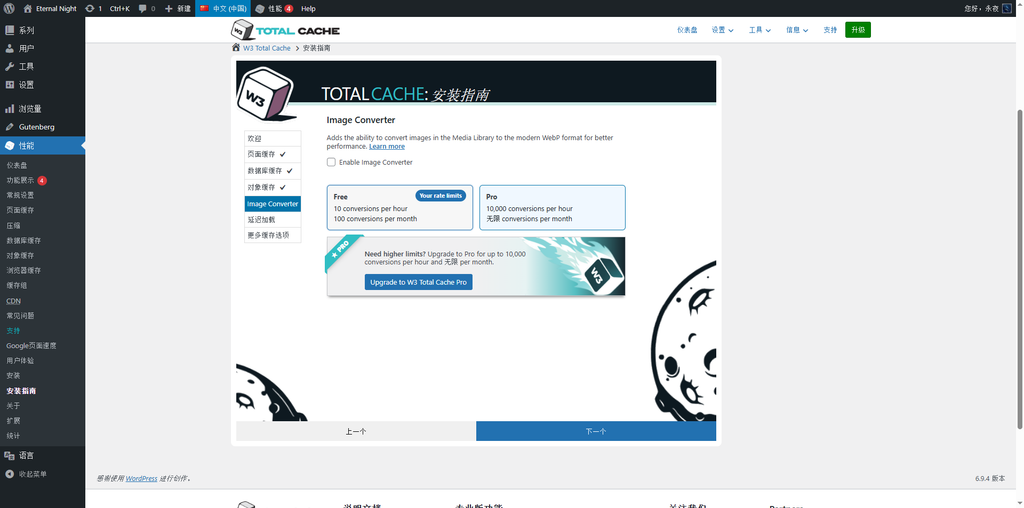Select the 数据库缓存 step in the guide

click(x=273, y=170)
